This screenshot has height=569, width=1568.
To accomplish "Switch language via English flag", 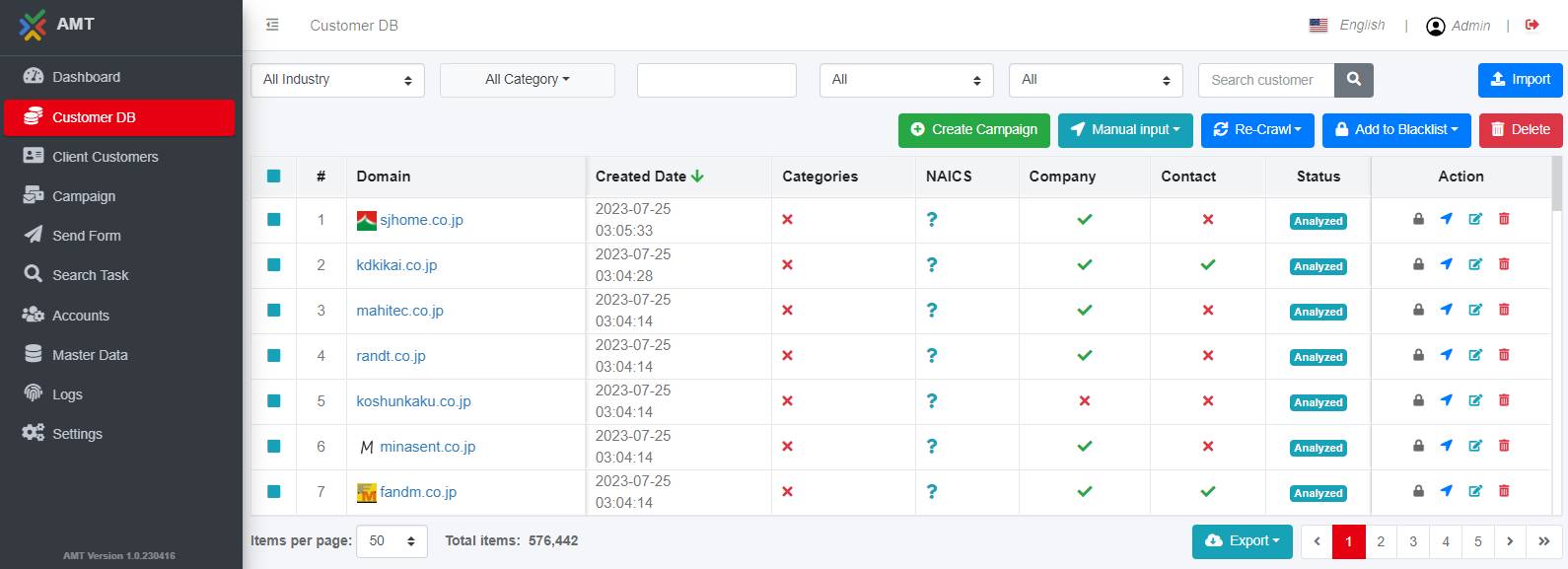I will tap(1319, 26).
